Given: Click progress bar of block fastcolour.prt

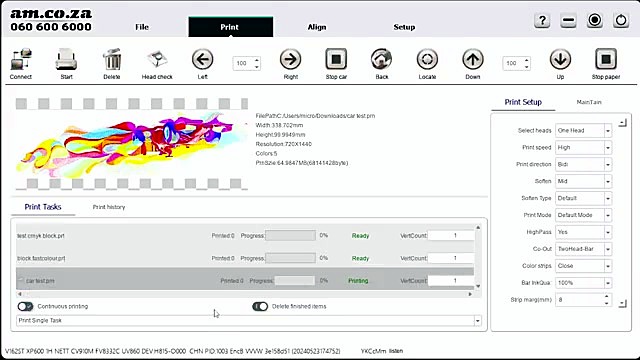Looking at the screenshot, I should [290, 258].
